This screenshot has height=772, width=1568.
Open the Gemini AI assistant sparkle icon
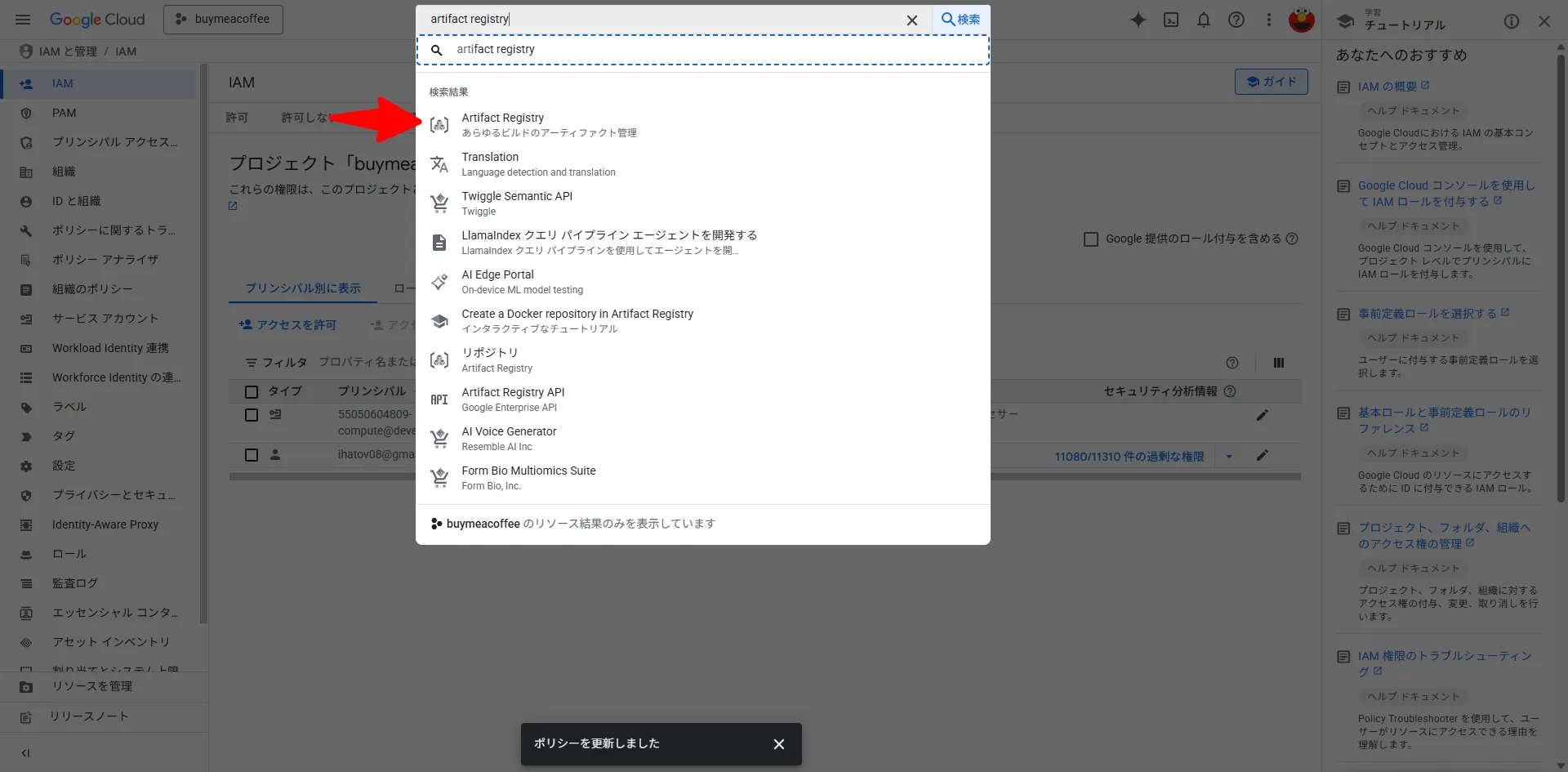tap(1138, 20)
